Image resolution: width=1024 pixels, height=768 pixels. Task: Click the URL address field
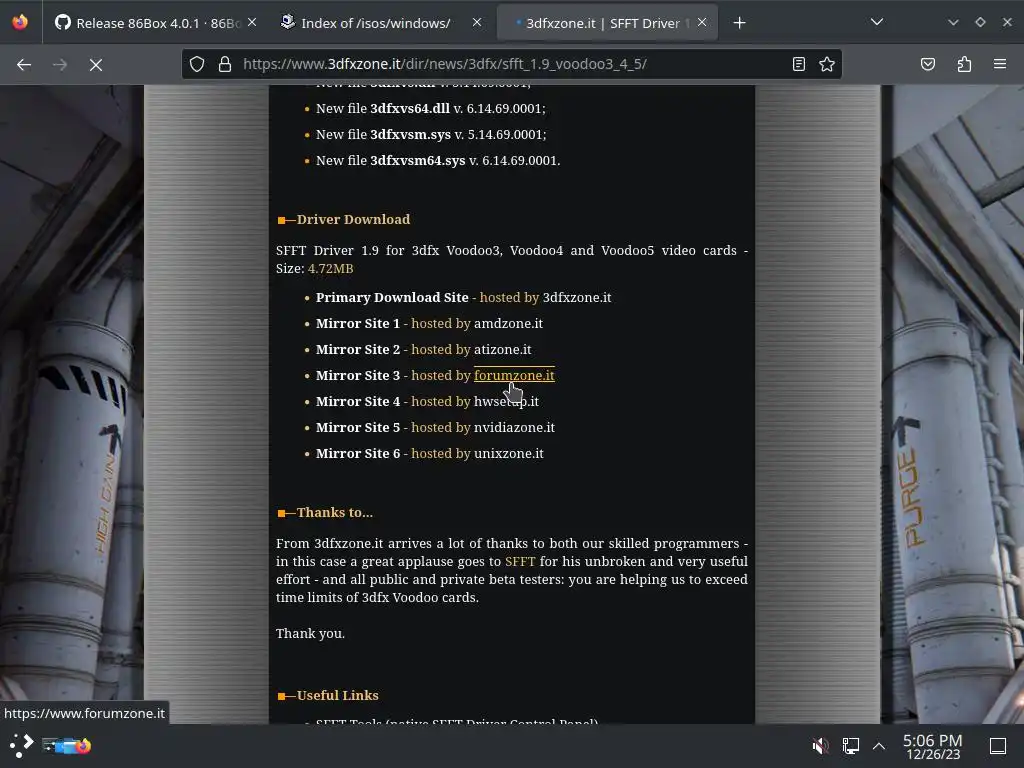click(x=509, y=64)
